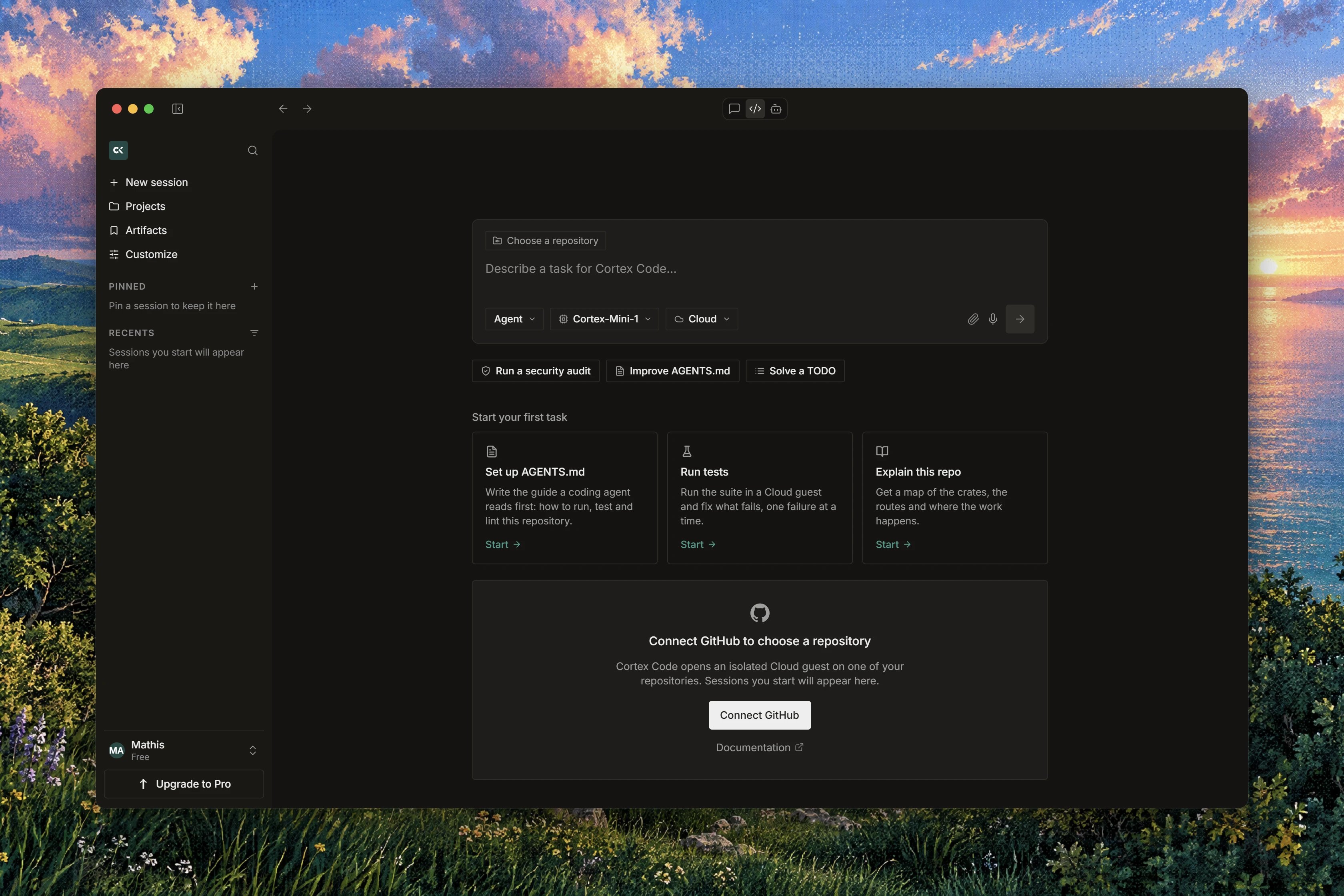The image size is (1344, 896).
Task: Click the PINNED section header
Action: click(127, 286)
